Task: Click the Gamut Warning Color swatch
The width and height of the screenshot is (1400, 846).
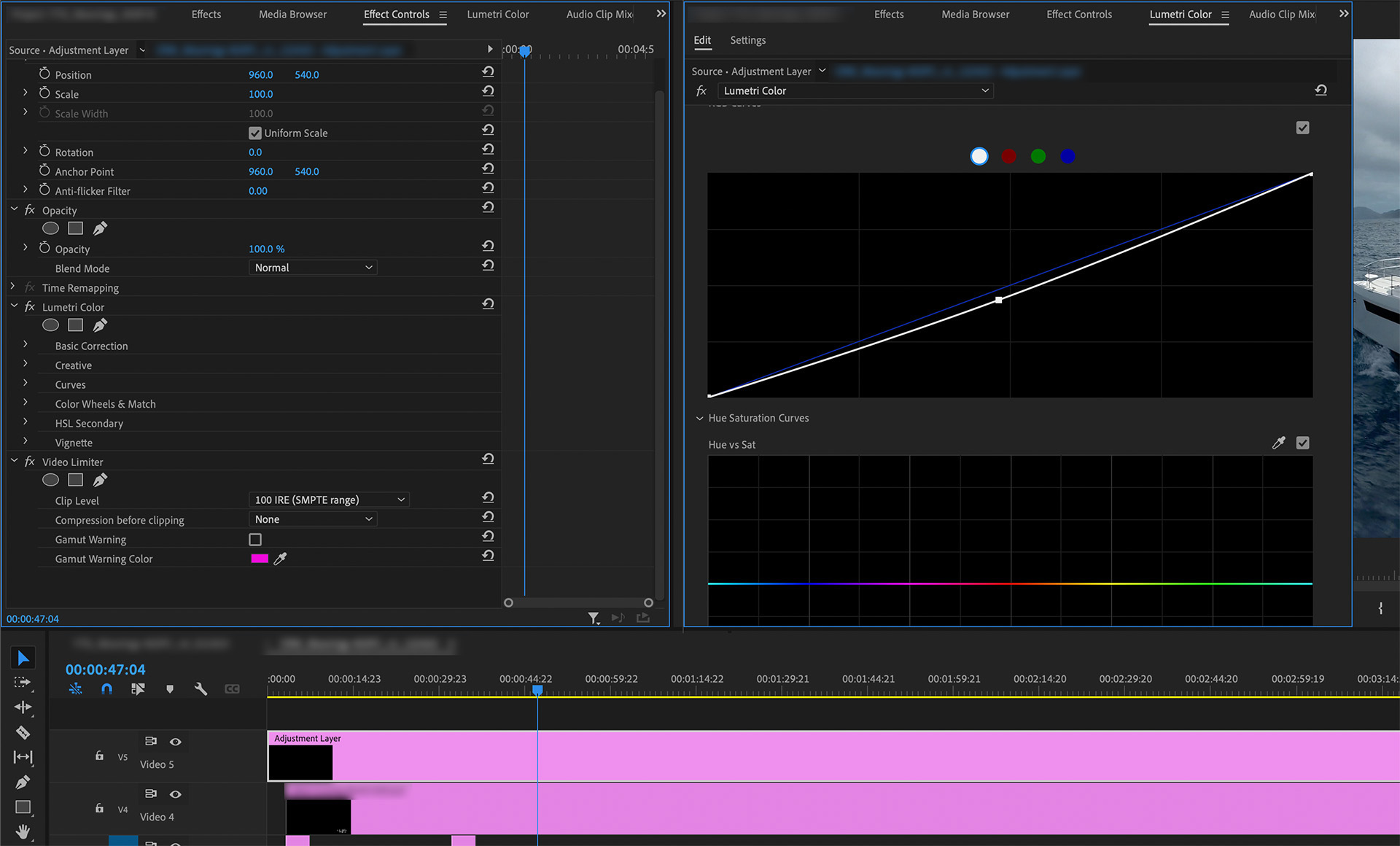Action: [x=259, y=558]
